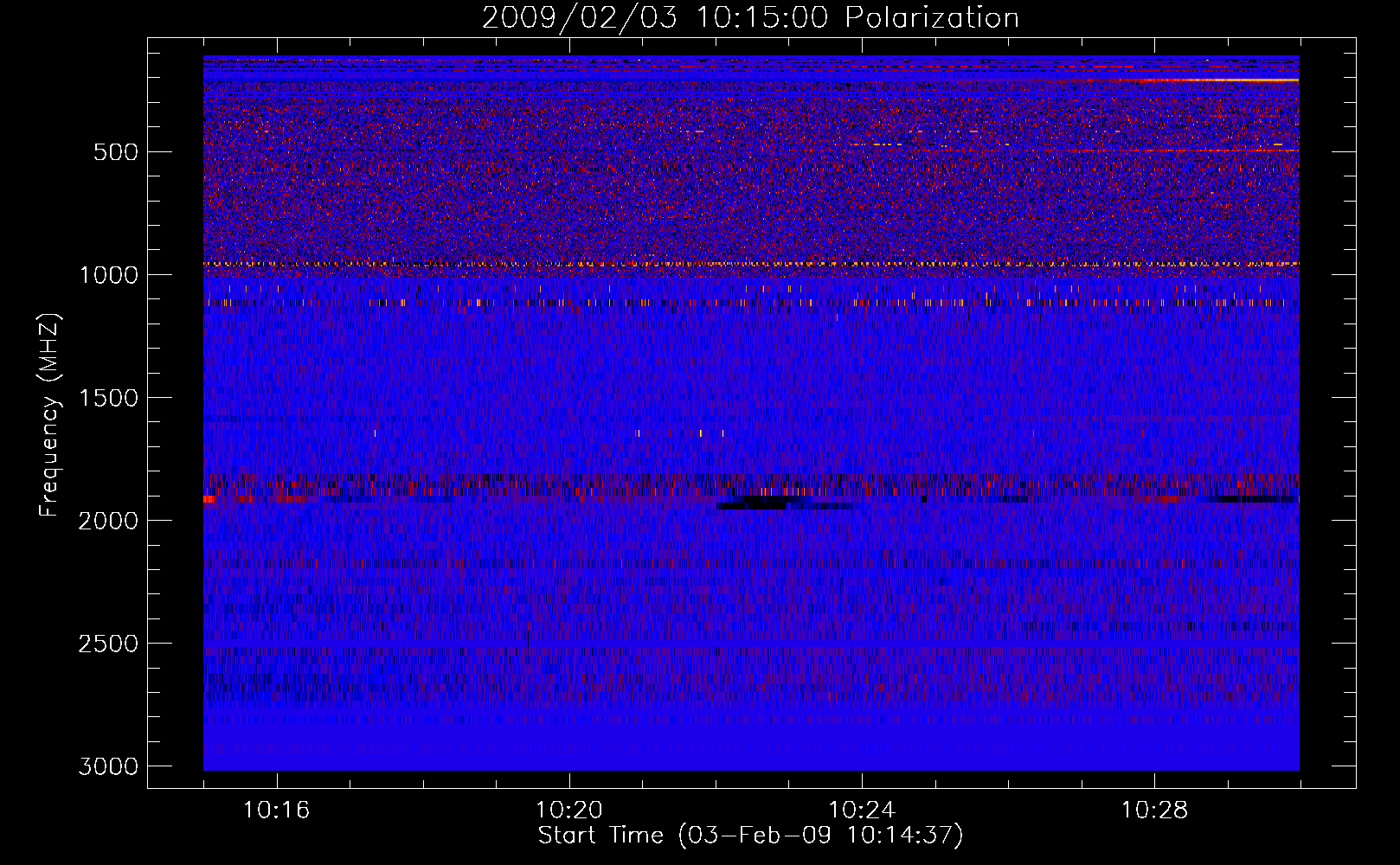Click the 10:20 time tick label
The width and height of the screenshot is (1400, 865).
568,811
